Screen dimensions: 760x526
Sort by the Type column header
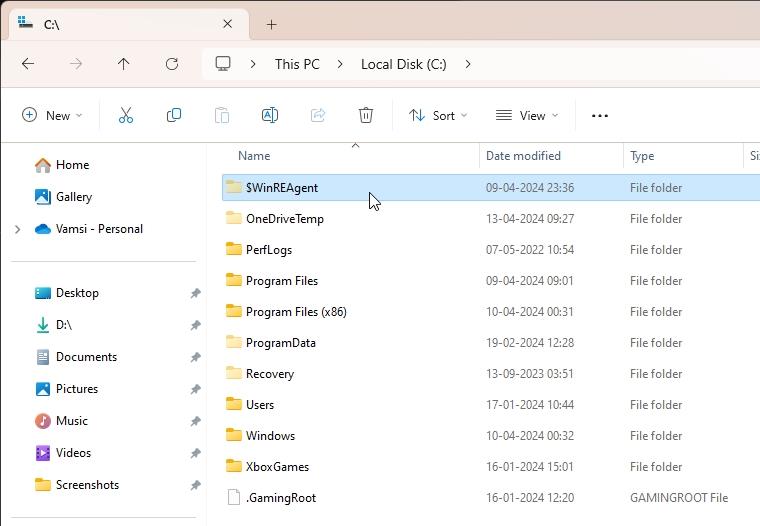coord(642,156)
